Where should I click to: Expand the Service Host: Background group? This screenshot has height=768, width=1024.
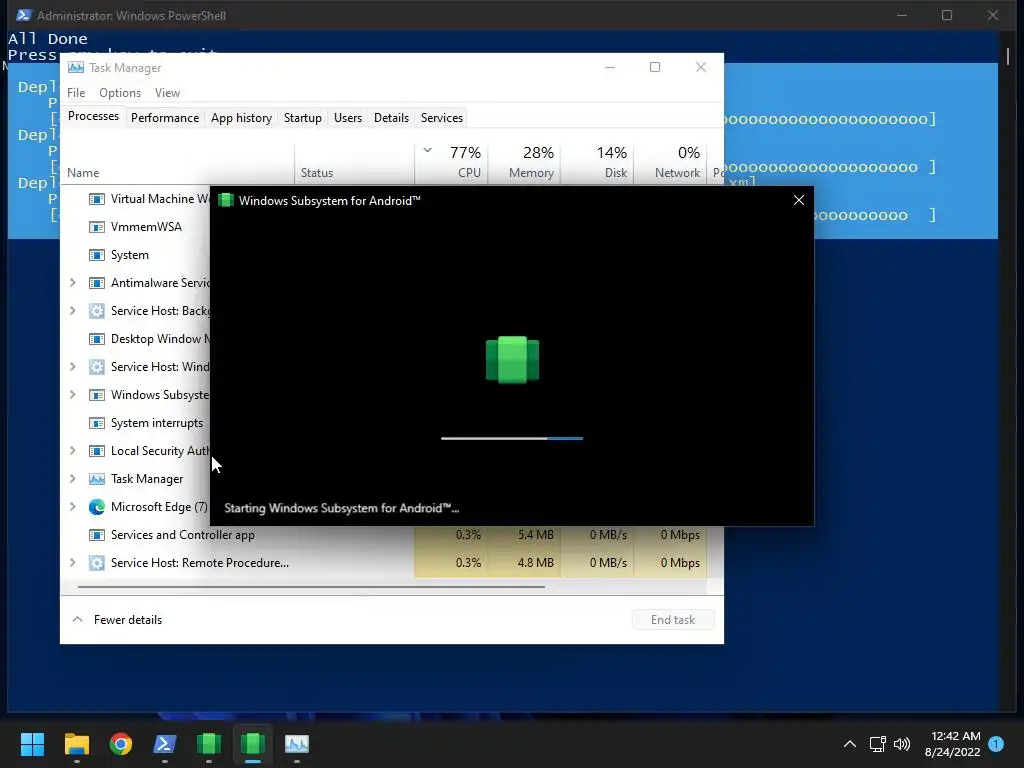click(x=72, y=311)
